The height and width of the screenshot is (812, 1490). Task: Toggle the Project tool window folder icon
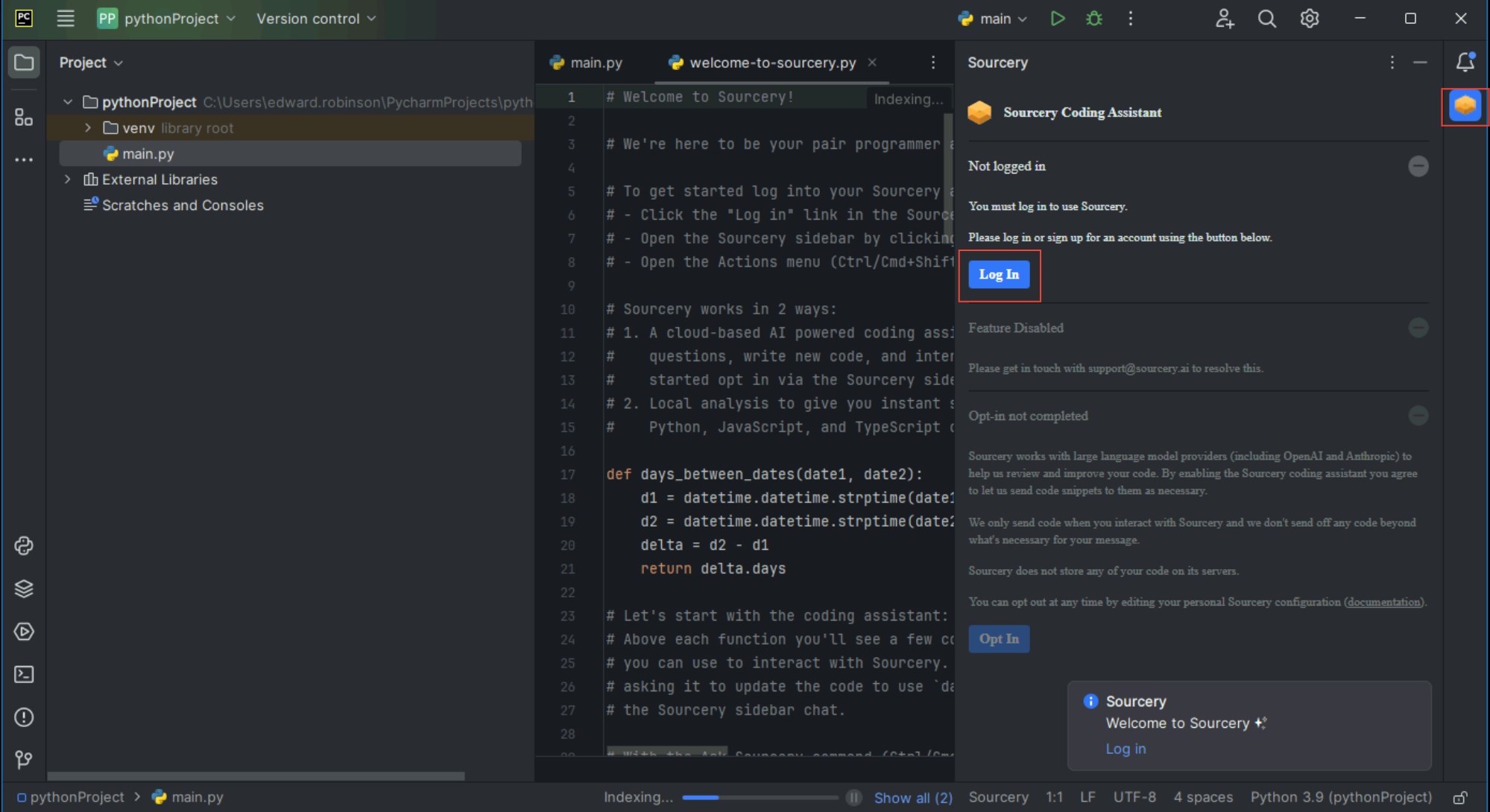click(x=24, y=63)
